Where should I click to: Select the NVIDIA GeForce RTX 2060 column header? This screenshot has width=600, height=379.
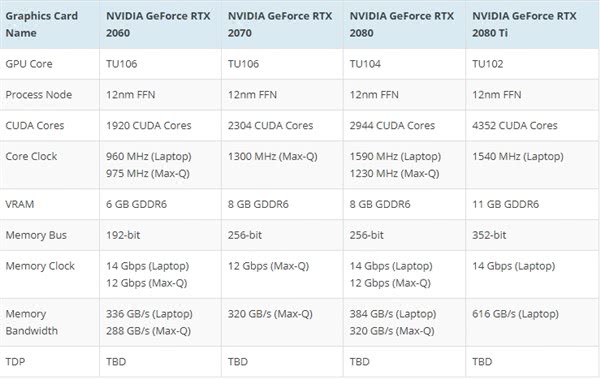(x=158, y=25)
